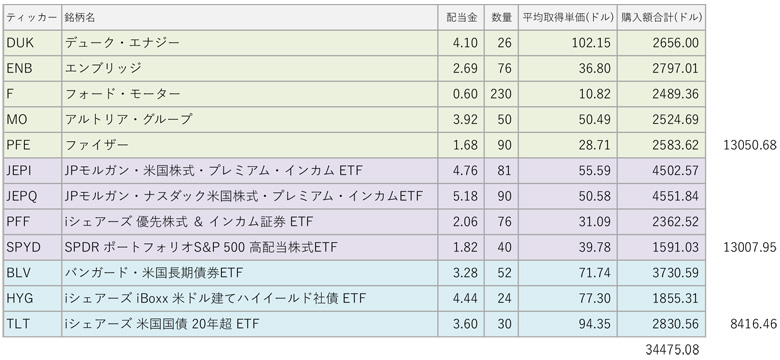This screenshot has height=360, width=780.
Task: Click the フォード・モーター quantity 230 cell
Action: pyautogui.click(x=501, y=94)
